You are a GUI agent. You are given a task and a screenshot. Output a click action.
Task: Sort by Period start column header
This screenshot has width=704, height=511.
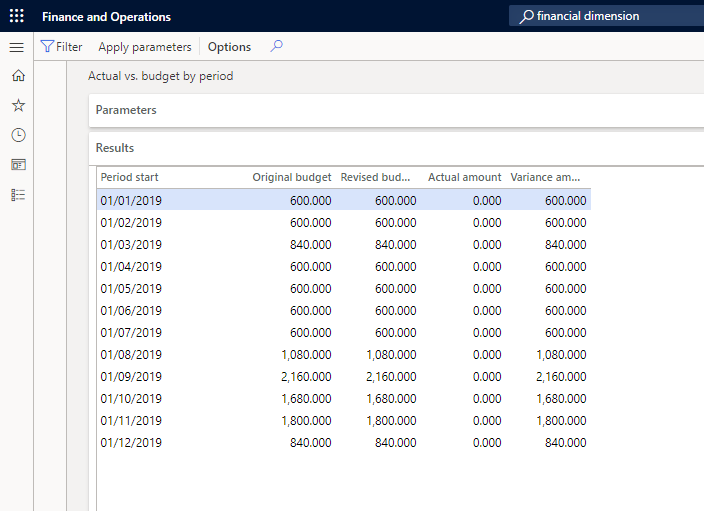pyautogui.click(x=130, y=177)
